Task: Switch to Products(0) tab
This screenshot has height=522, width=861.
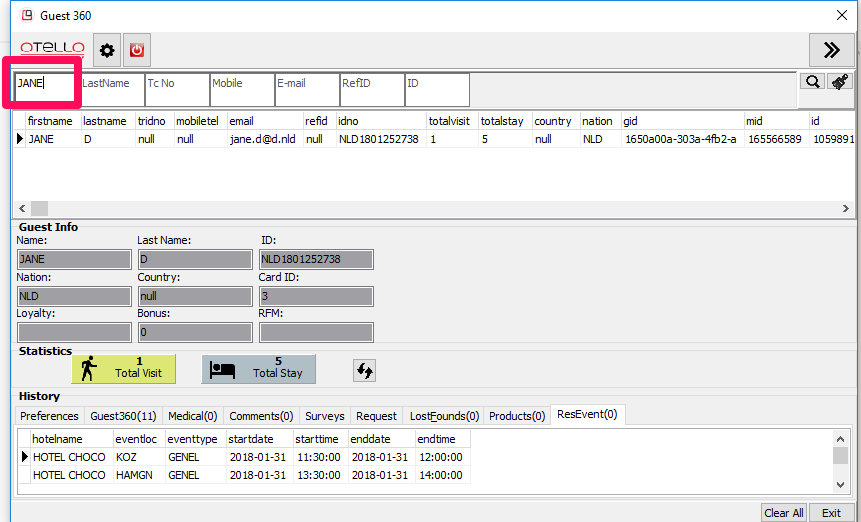Action: tap(517, 416)
